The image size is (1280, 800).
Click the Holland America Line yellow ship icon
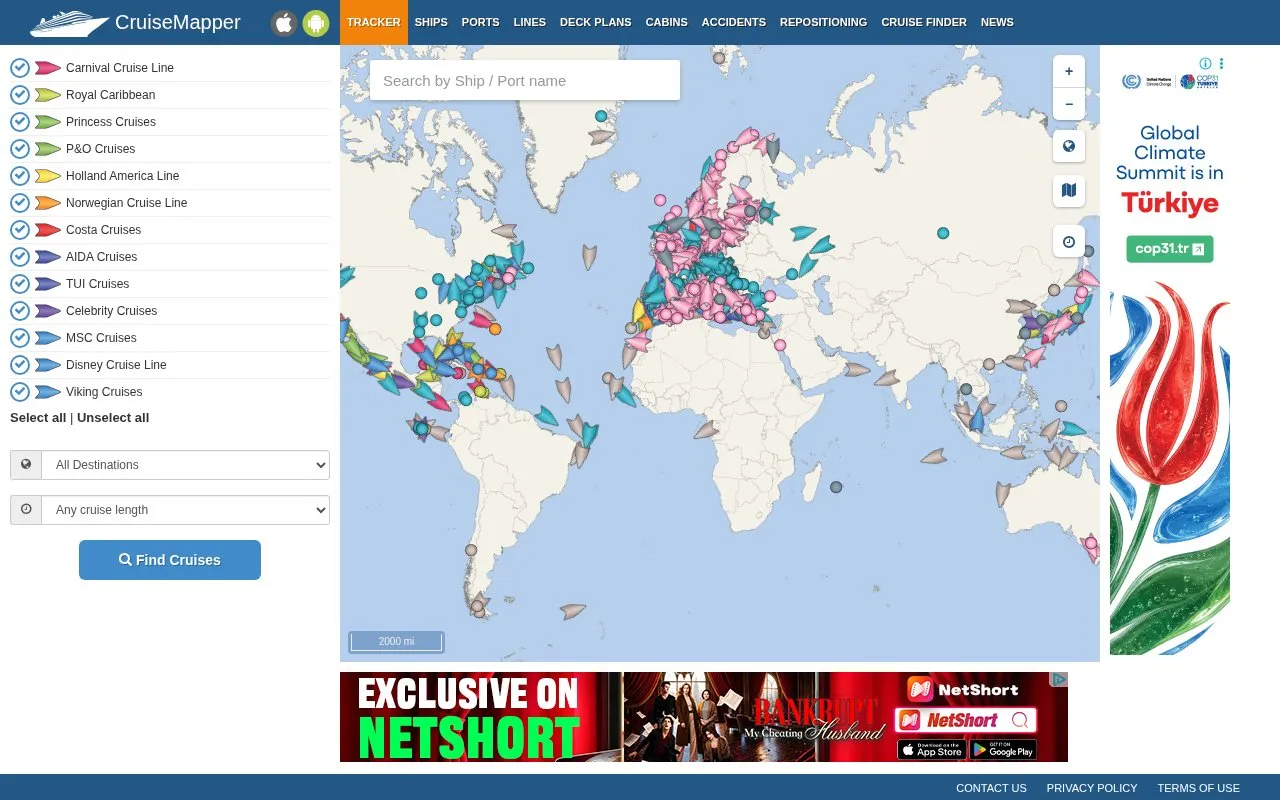[x=48, y=176]
